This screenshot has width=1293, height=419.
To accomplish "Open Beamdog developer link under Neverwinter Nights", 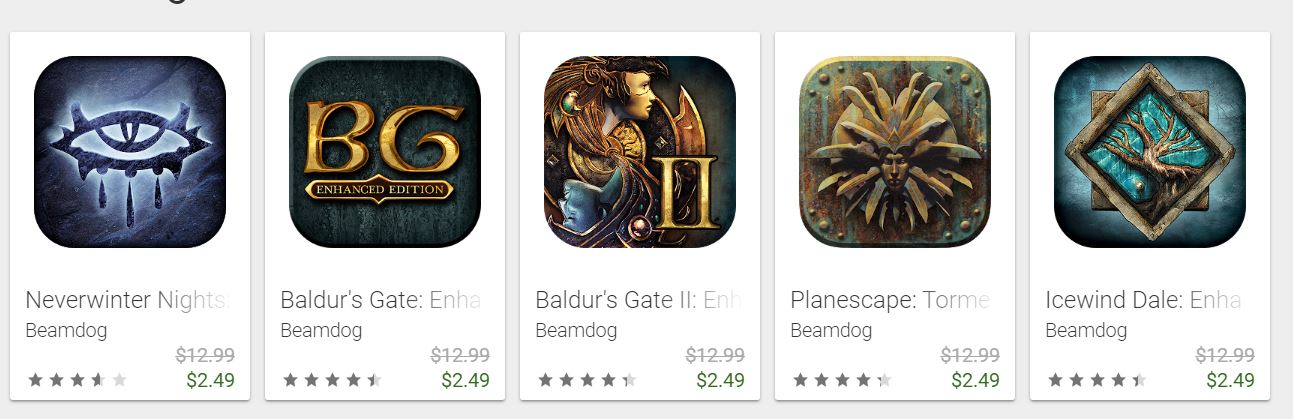I will (66, 331).
